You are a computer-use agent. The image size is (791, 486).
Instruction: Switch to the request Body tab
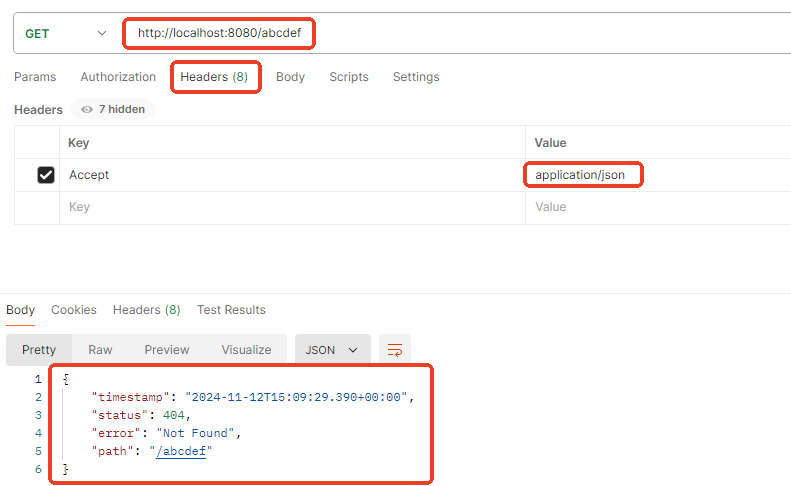(290, 77)
